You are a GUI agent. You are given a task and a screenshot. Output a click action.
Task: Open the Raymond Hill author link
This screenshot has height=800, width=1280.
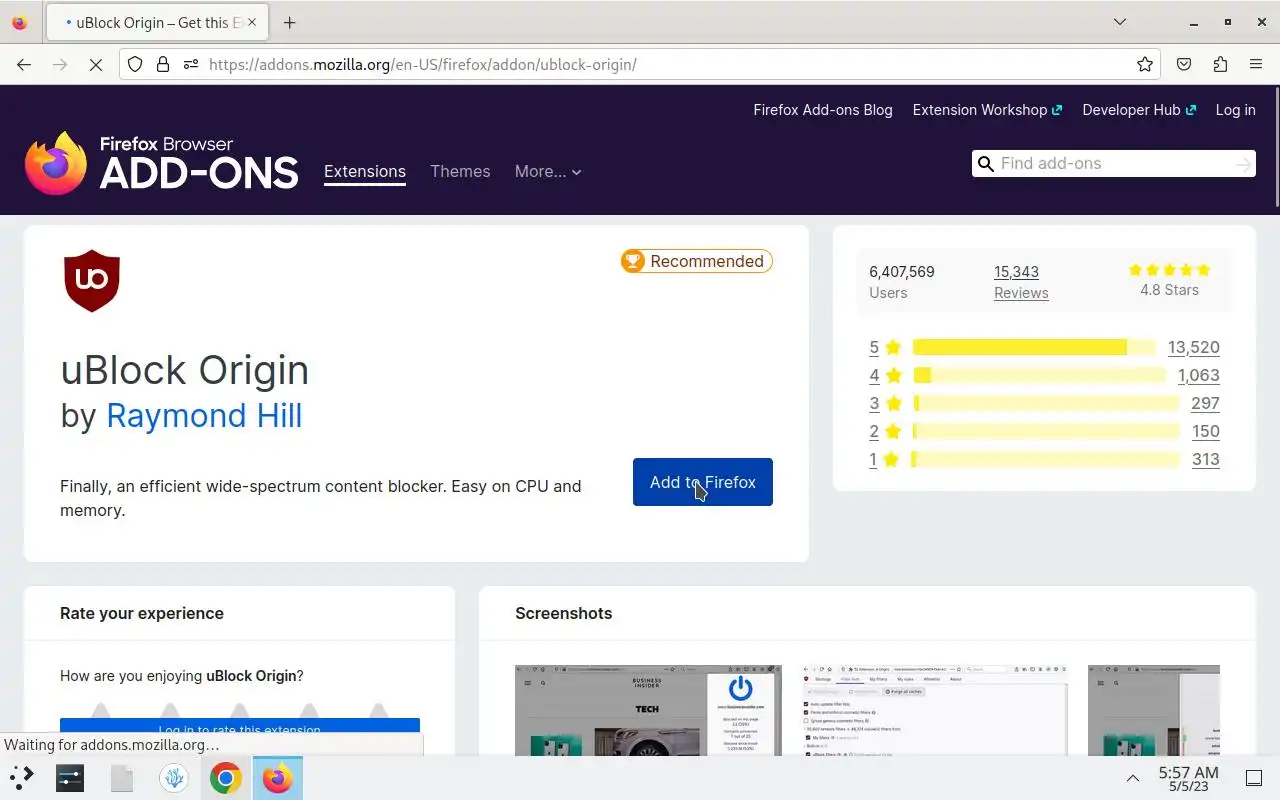(204, 415)
